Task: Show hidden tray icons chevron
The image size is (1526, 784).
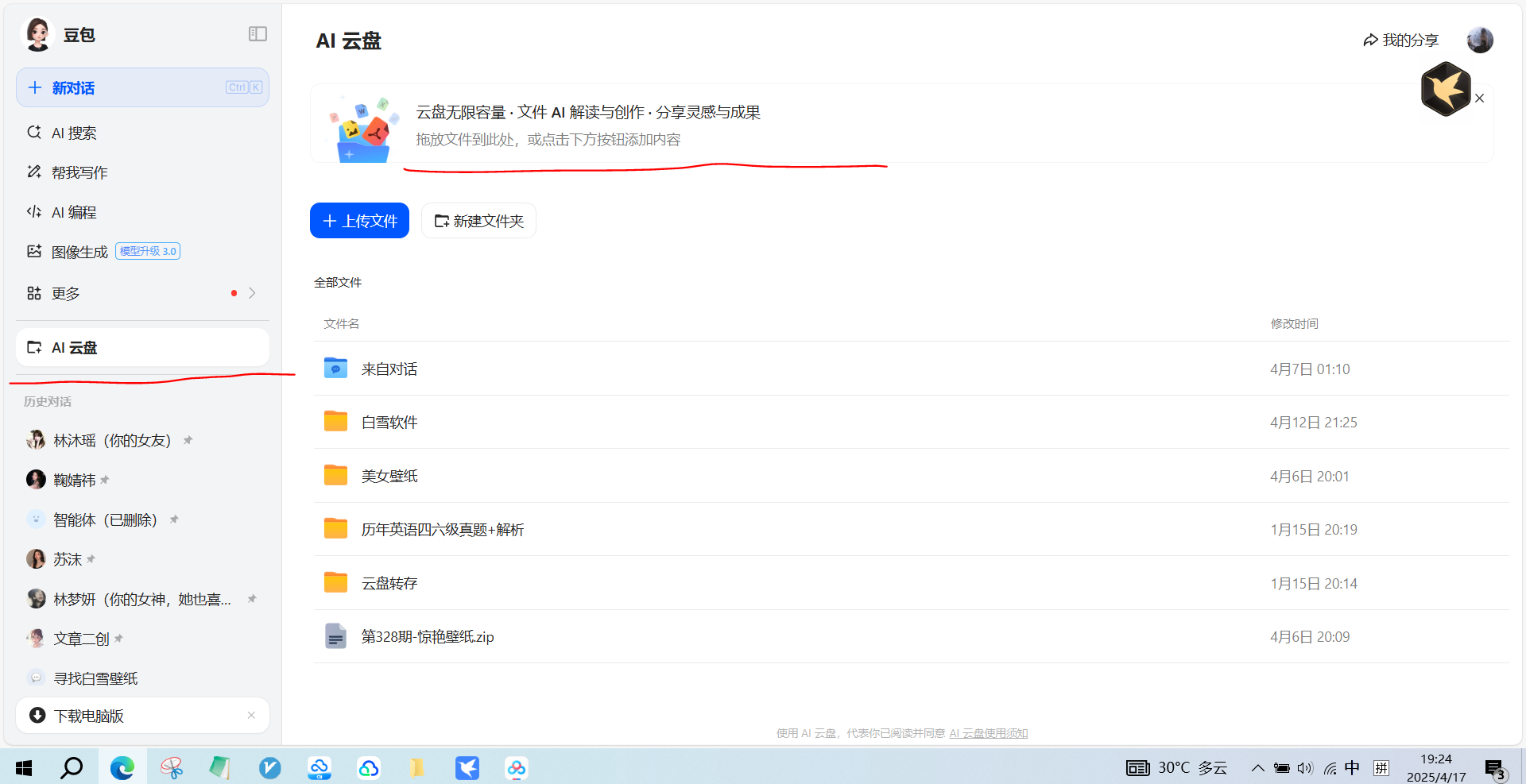Action: tap(1257, 767)
